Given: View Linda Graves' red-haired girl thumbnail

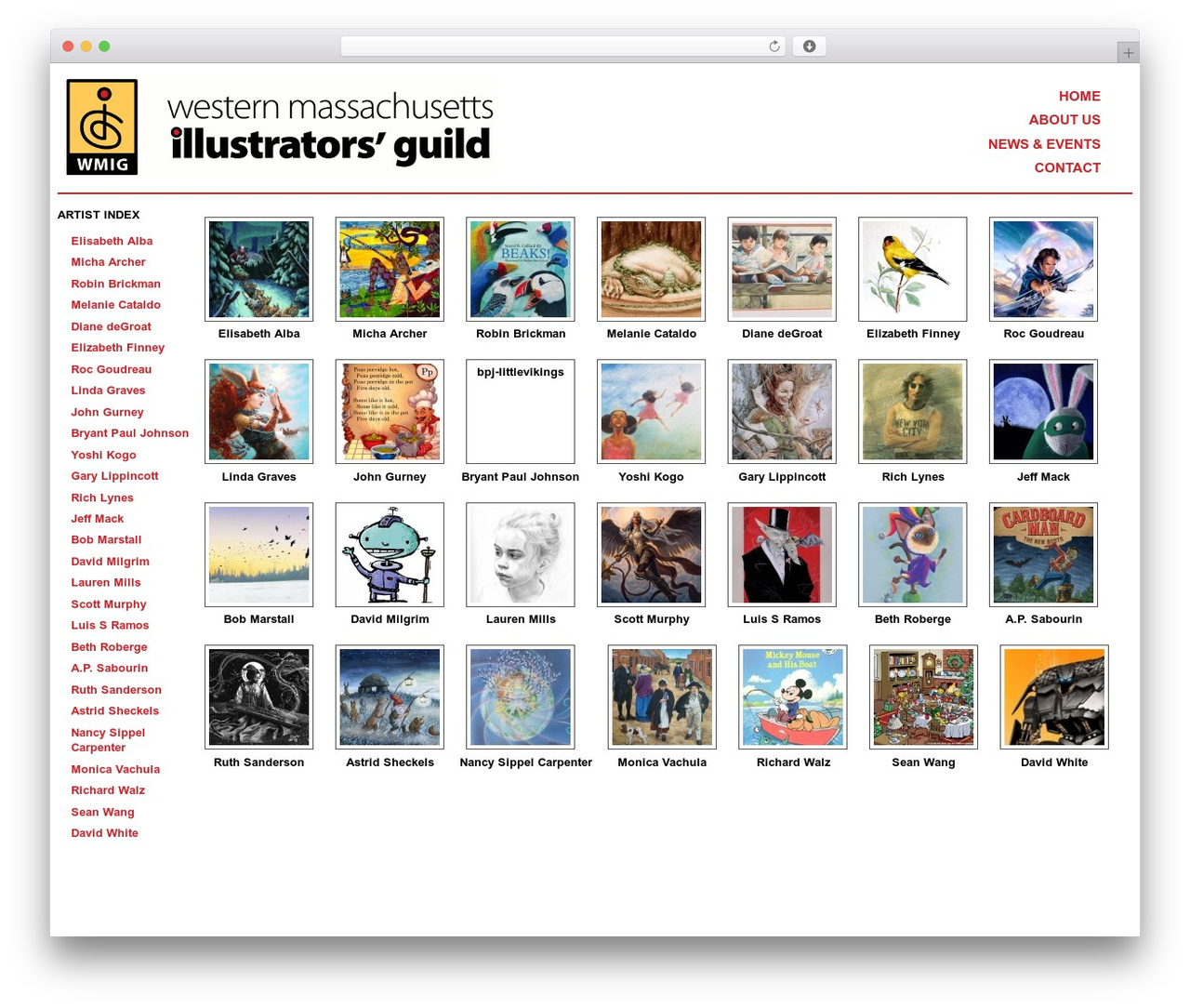Looking at the screenshot, I should [259, 412].
